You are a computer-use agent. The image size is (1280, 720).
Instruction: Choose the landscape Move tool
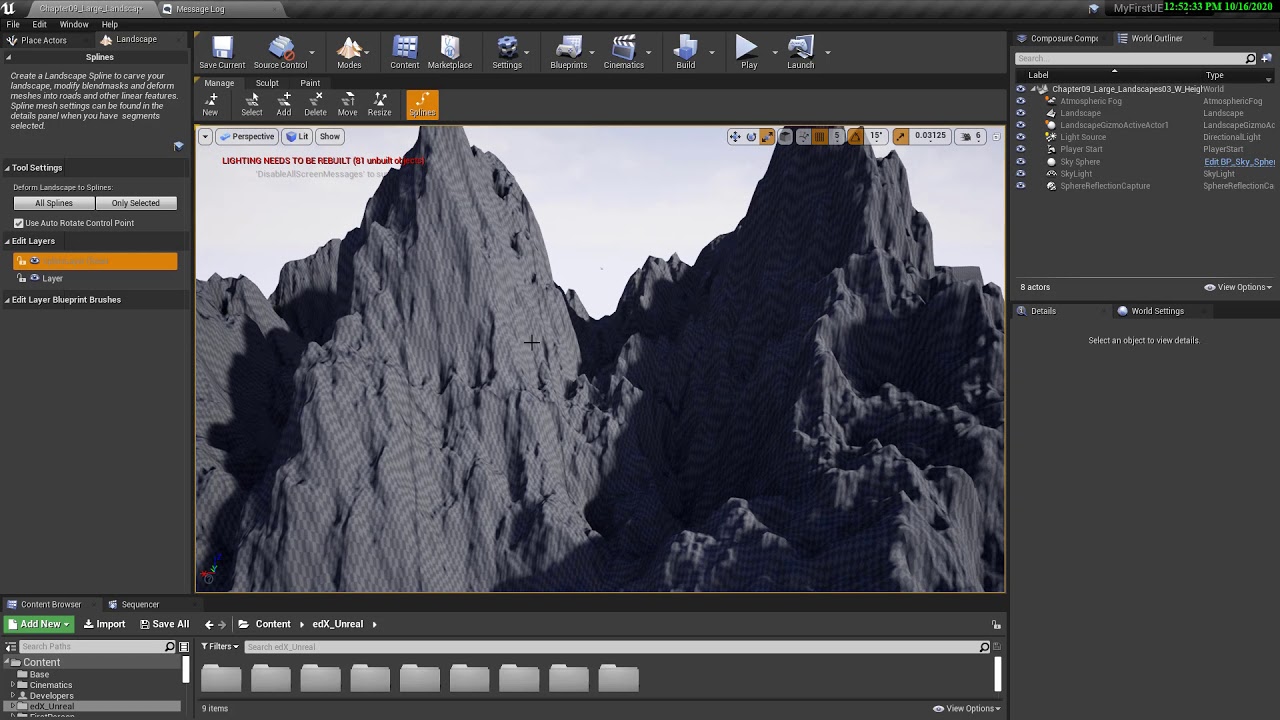[x=347, y=104]
